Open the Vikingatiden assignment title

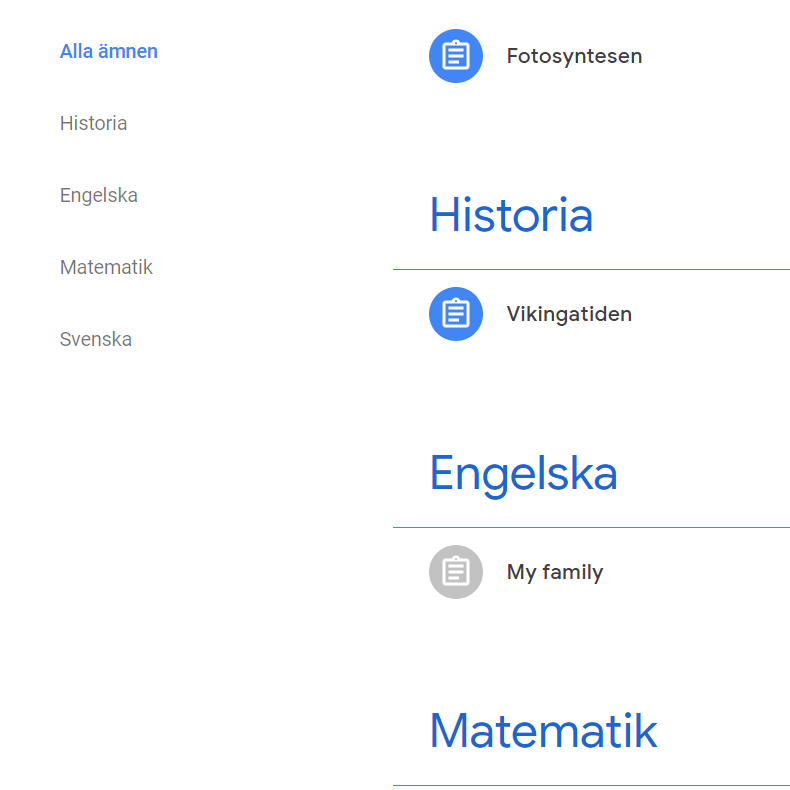pyautogui.click(x=569, y=314)
